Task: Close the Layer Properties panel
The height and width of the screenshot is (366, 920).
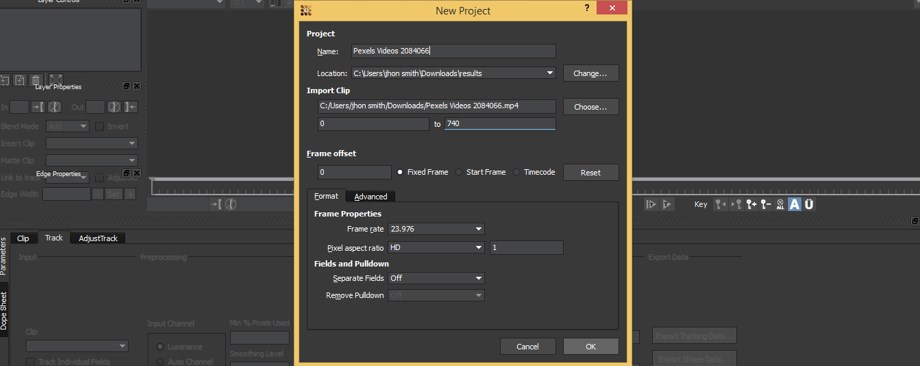Action: [137, 87]
